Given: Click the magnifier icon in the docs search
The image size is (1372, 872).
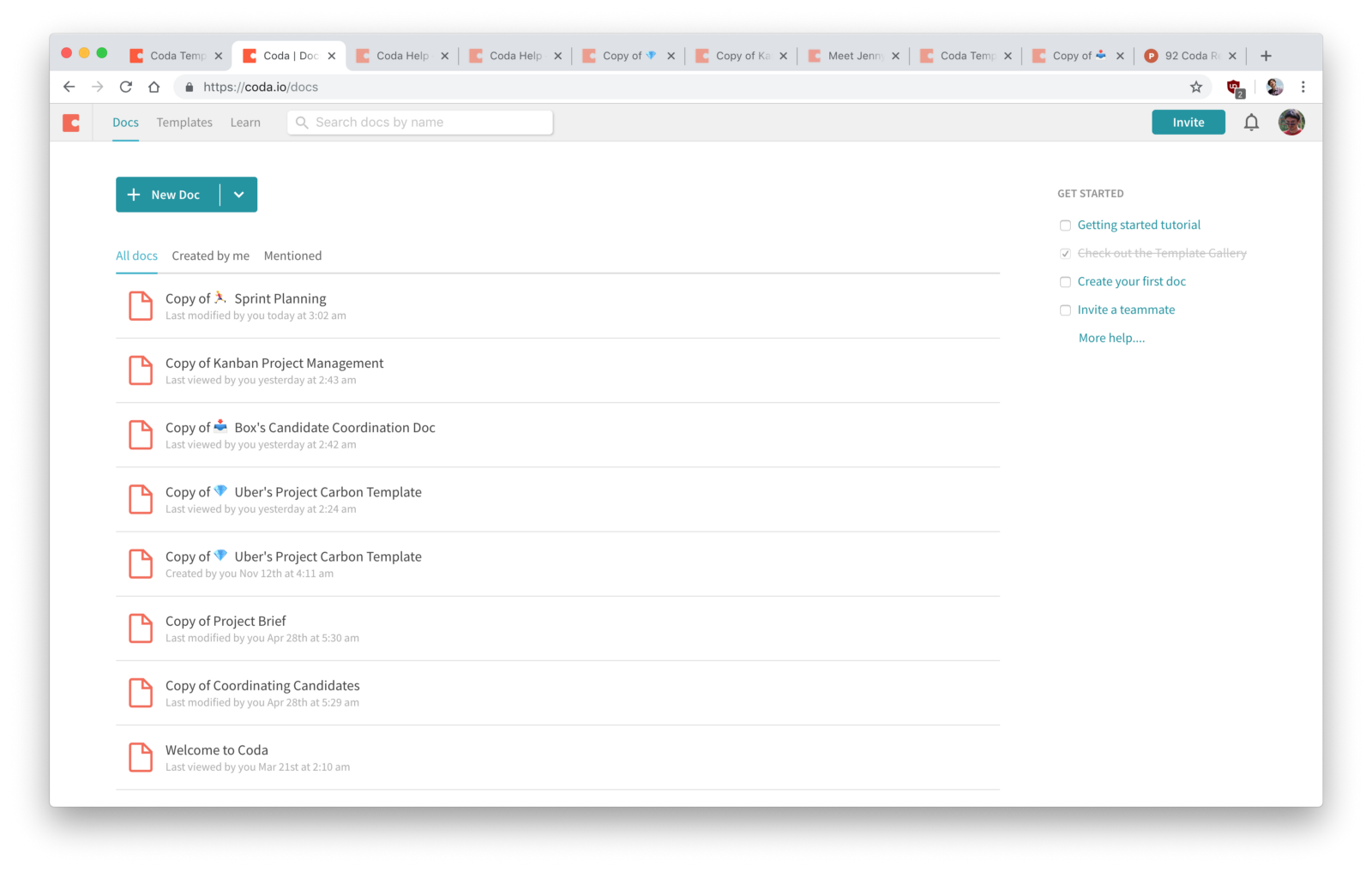Looking at the screenshot, I should pos(302,123).
